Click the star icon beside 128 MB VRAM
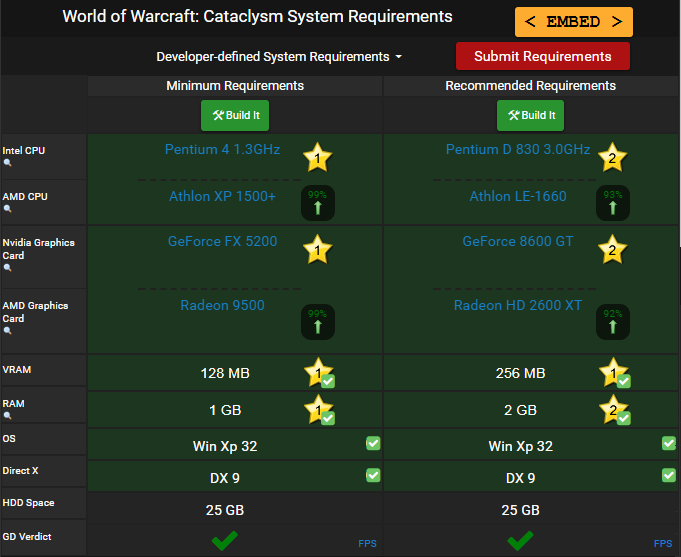Image resolution: width=681 pixels, height=557 pixels. pos(319,372)
